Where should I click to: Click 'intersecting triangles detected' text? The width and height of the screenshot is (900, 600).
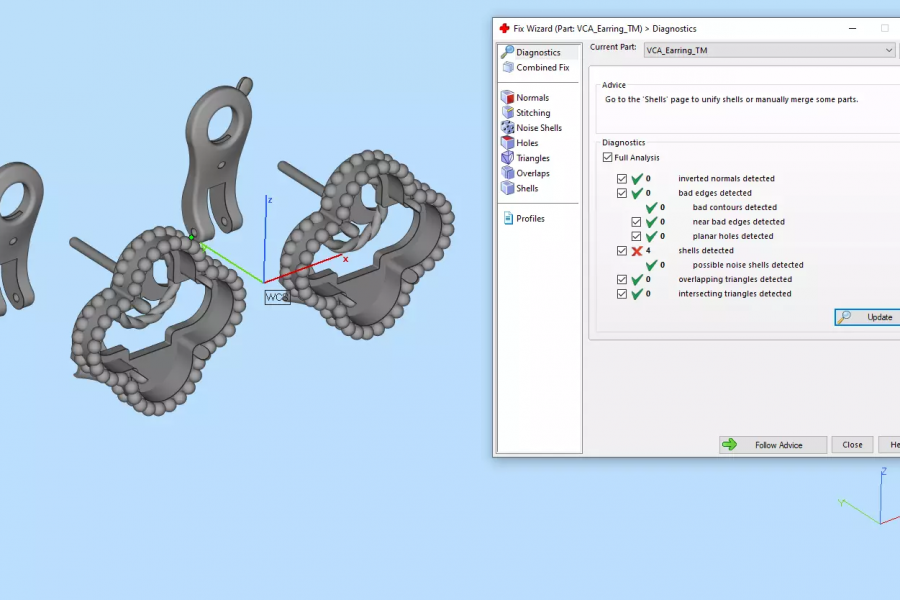pos(734,293)
